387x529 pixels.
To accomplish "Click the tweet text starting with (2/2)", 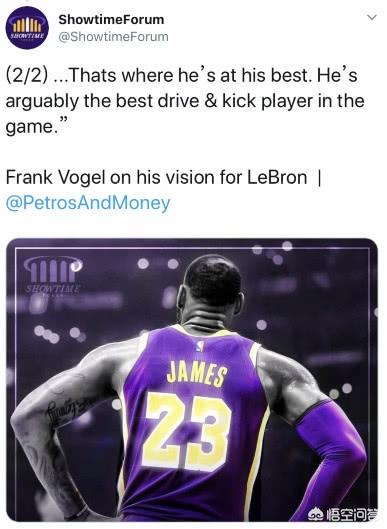I will pos(185,101).
